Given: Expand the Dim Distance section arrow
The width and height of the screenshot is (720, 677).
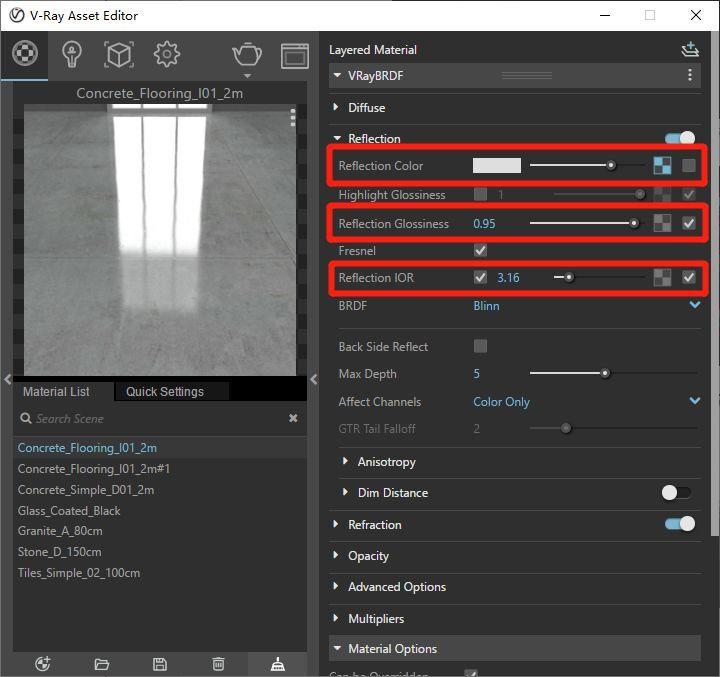Looking at the screenshot, I should pyautogui.click(x=345, y=492).
